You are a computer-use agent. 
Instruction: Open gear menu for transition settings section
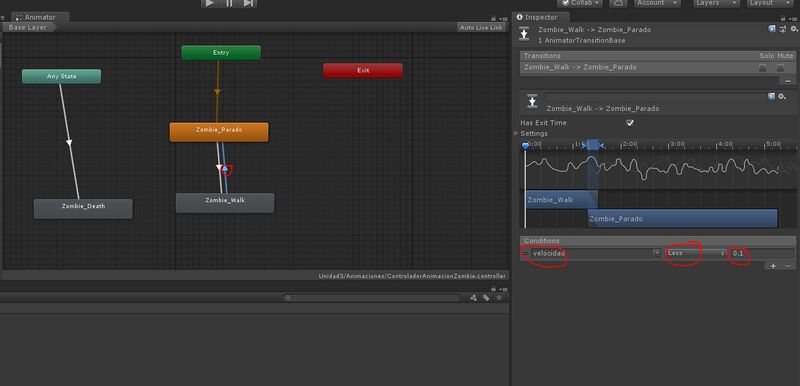tap(782, 96)
